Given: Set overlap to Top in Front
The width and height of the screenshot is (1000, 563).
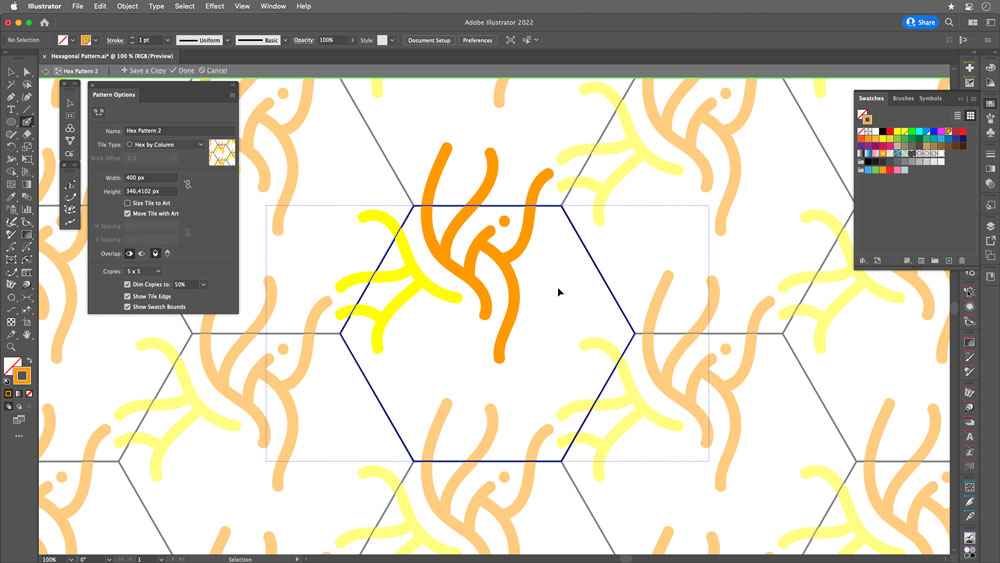Looking at the screenshot, I should (x=155, y=253).
